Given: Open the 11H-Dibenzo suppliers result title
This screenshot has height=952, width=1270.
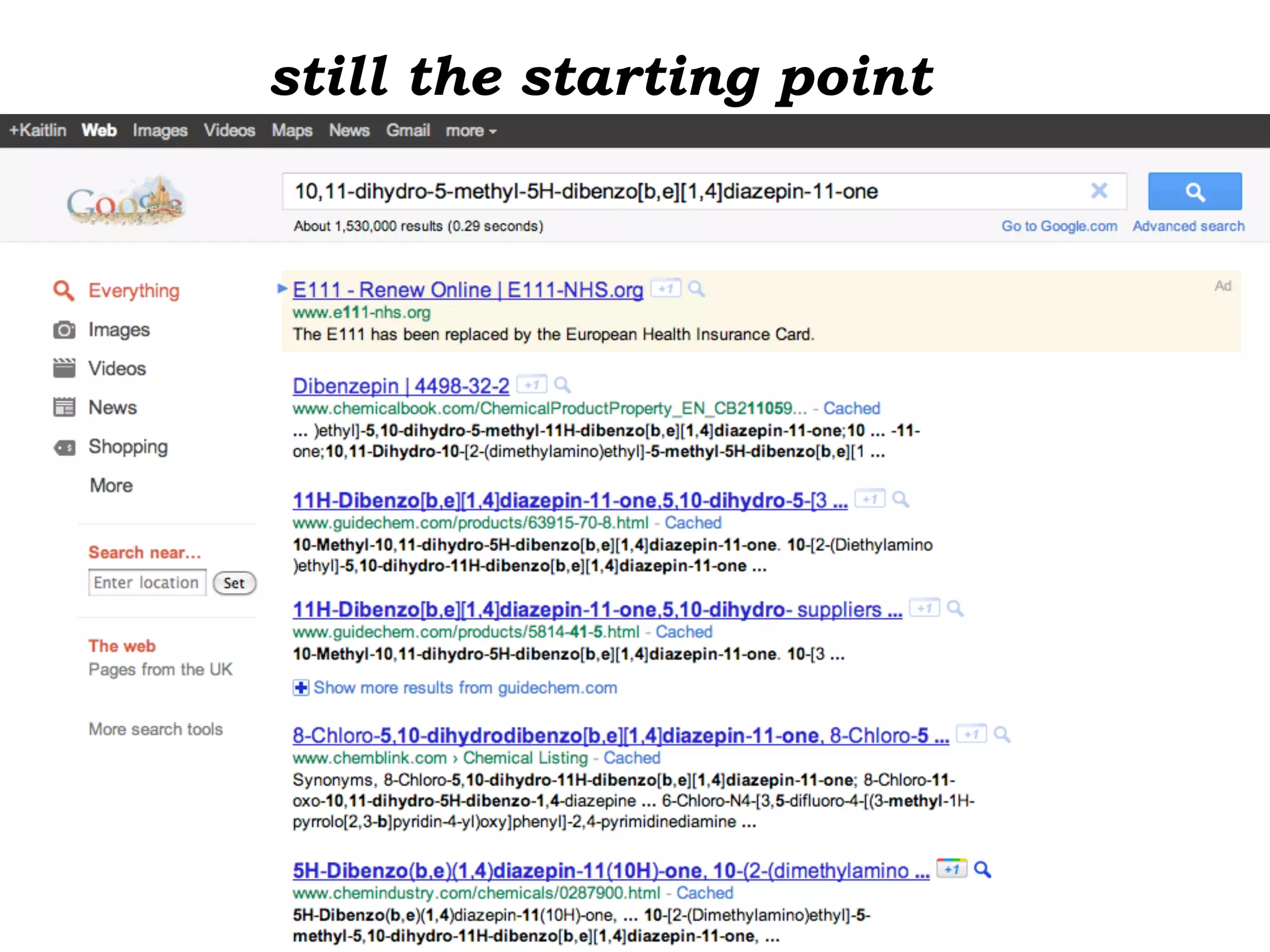Looking at the screenshot, I should click(598, 609).
